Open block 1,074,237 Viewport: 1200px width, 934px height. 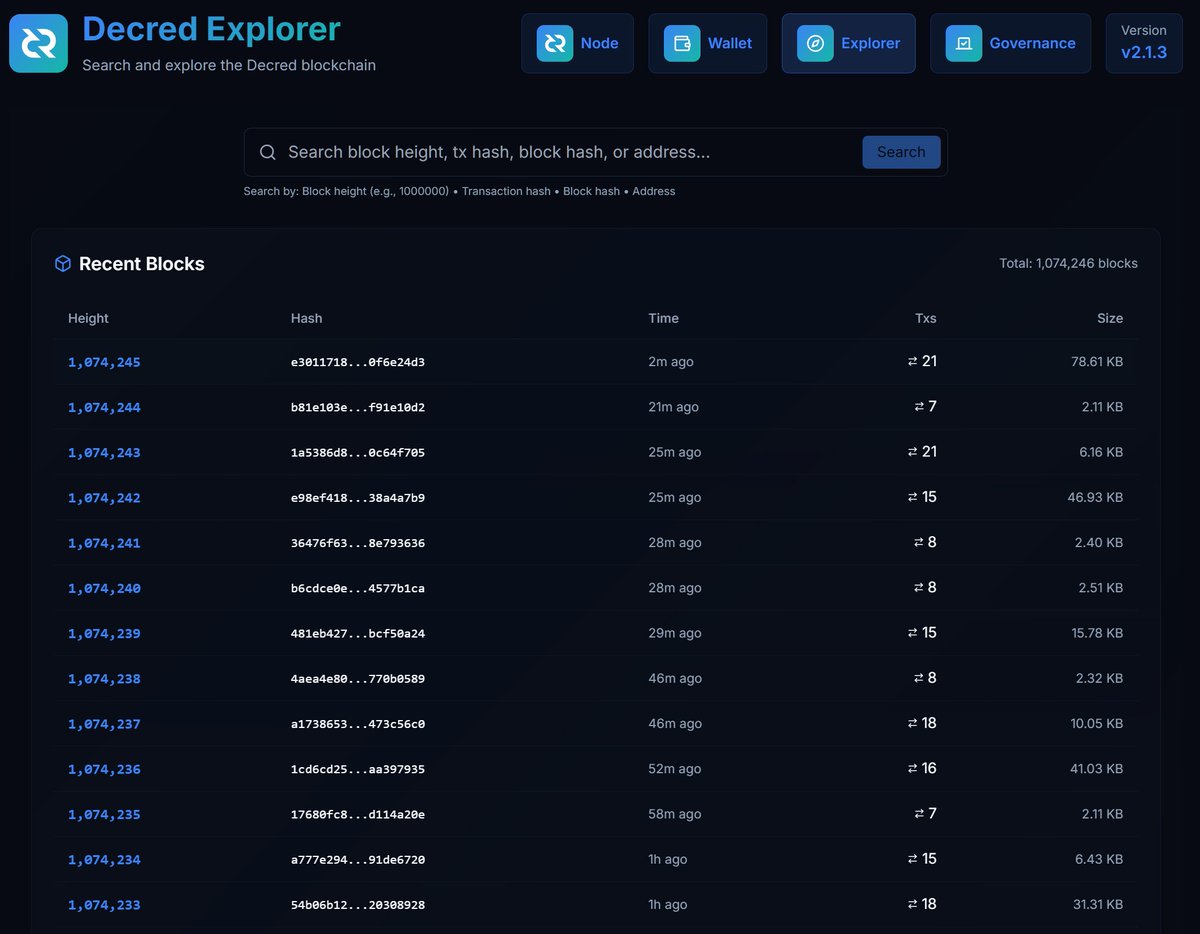(x=104, y=724)
